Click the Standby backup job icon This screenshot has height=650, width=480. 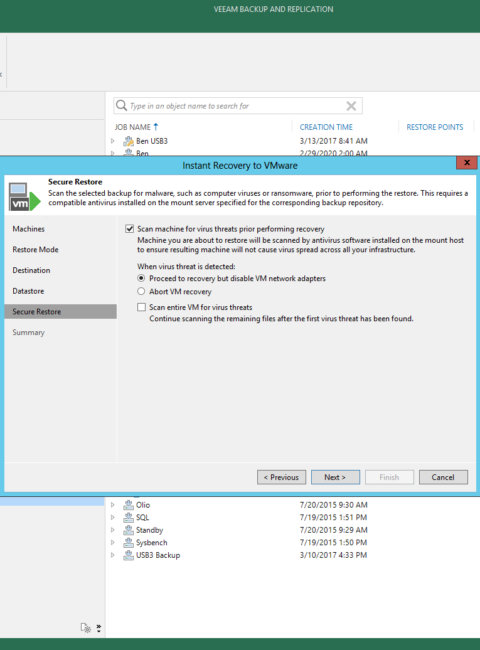[128, 530]
